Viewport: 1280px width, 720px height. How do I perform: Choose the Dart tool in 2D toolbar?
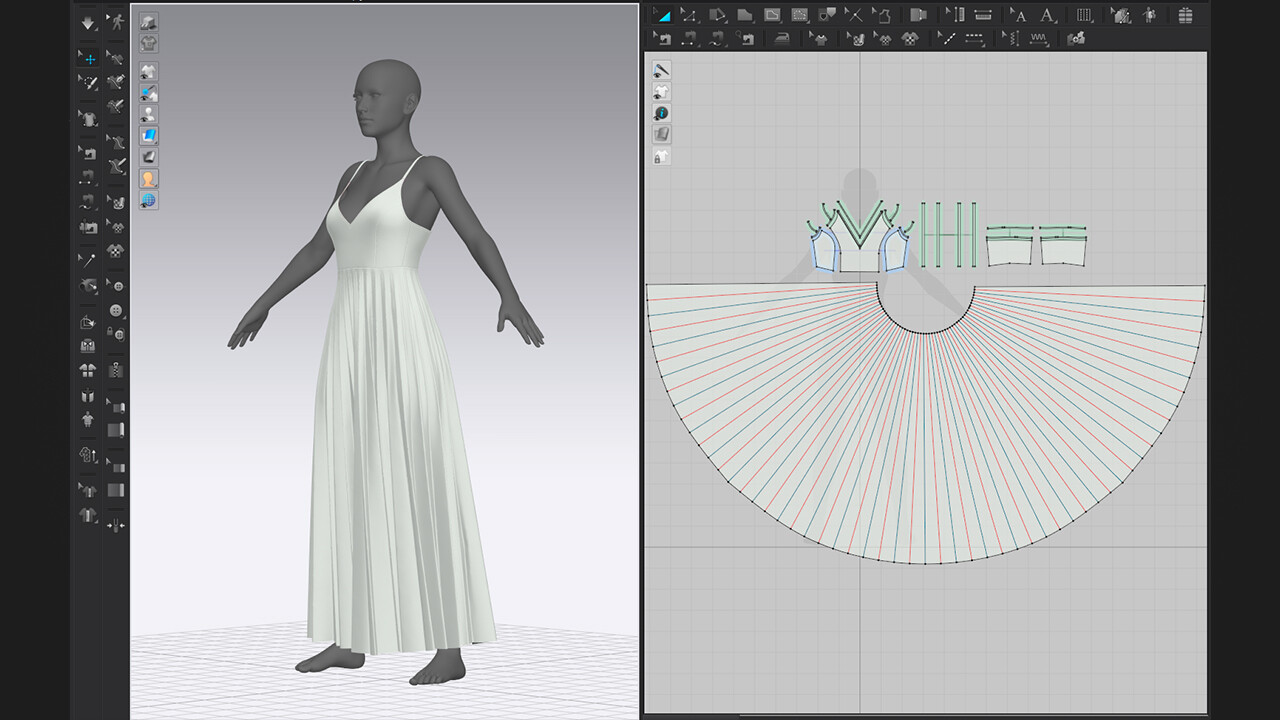826,15
